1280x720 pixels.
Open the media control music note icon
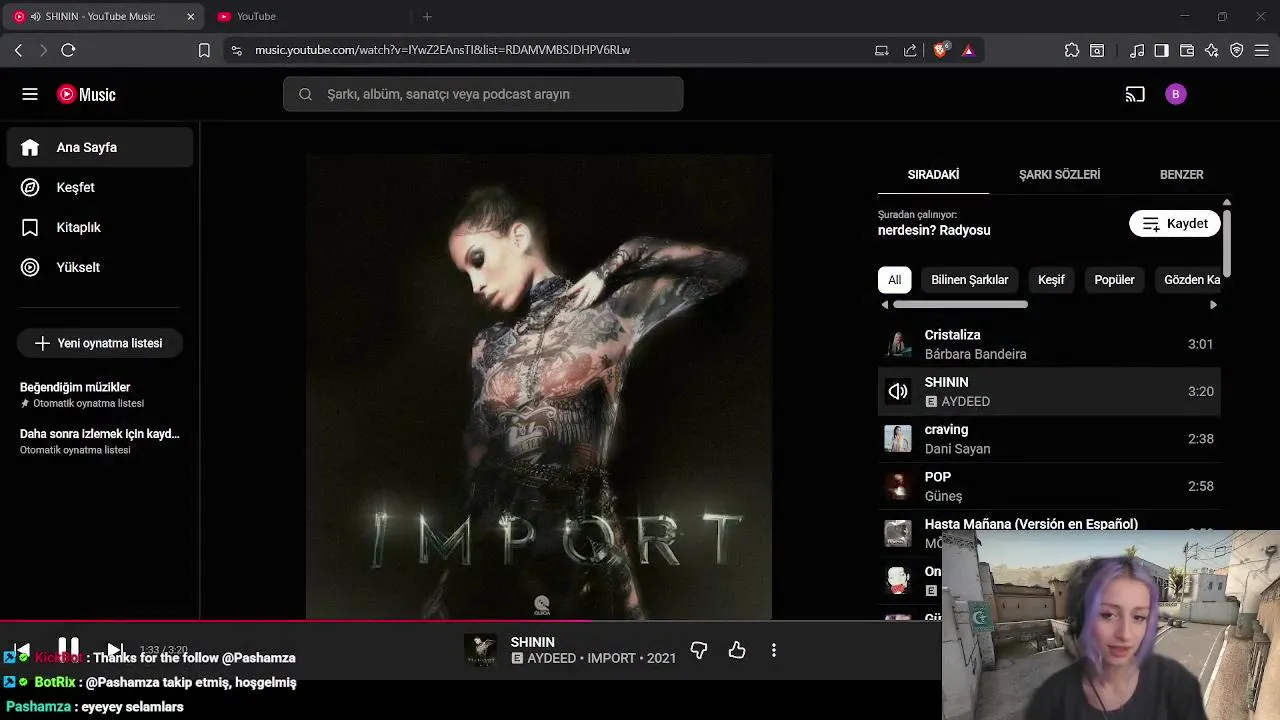(1137, 50)
